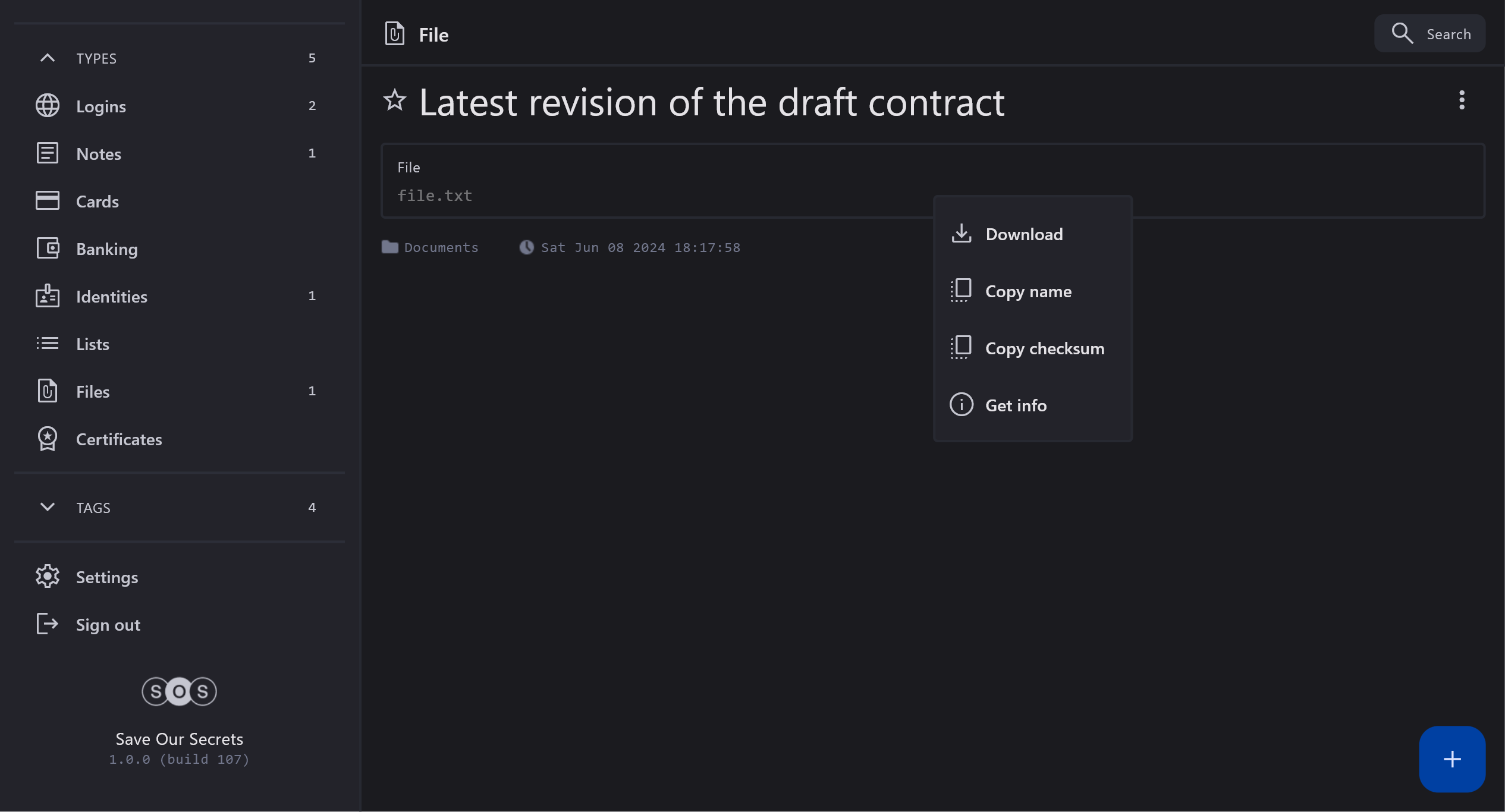This screenshot has width=1505, height=812.
Task: Open the Cards section icon
Action: coord(48,201)
